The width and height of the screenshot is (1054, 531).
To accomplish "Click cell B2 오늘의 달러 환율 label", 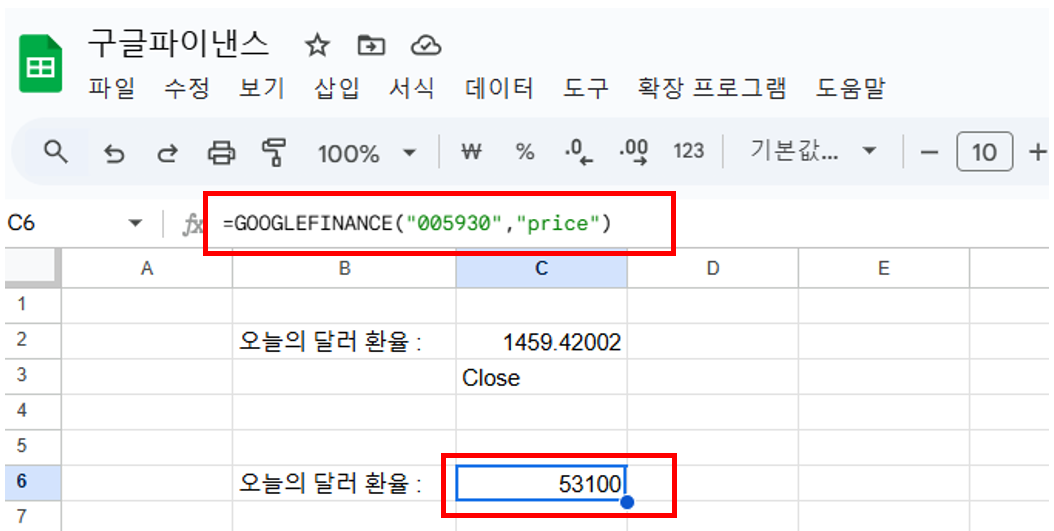I will [344, 341].
